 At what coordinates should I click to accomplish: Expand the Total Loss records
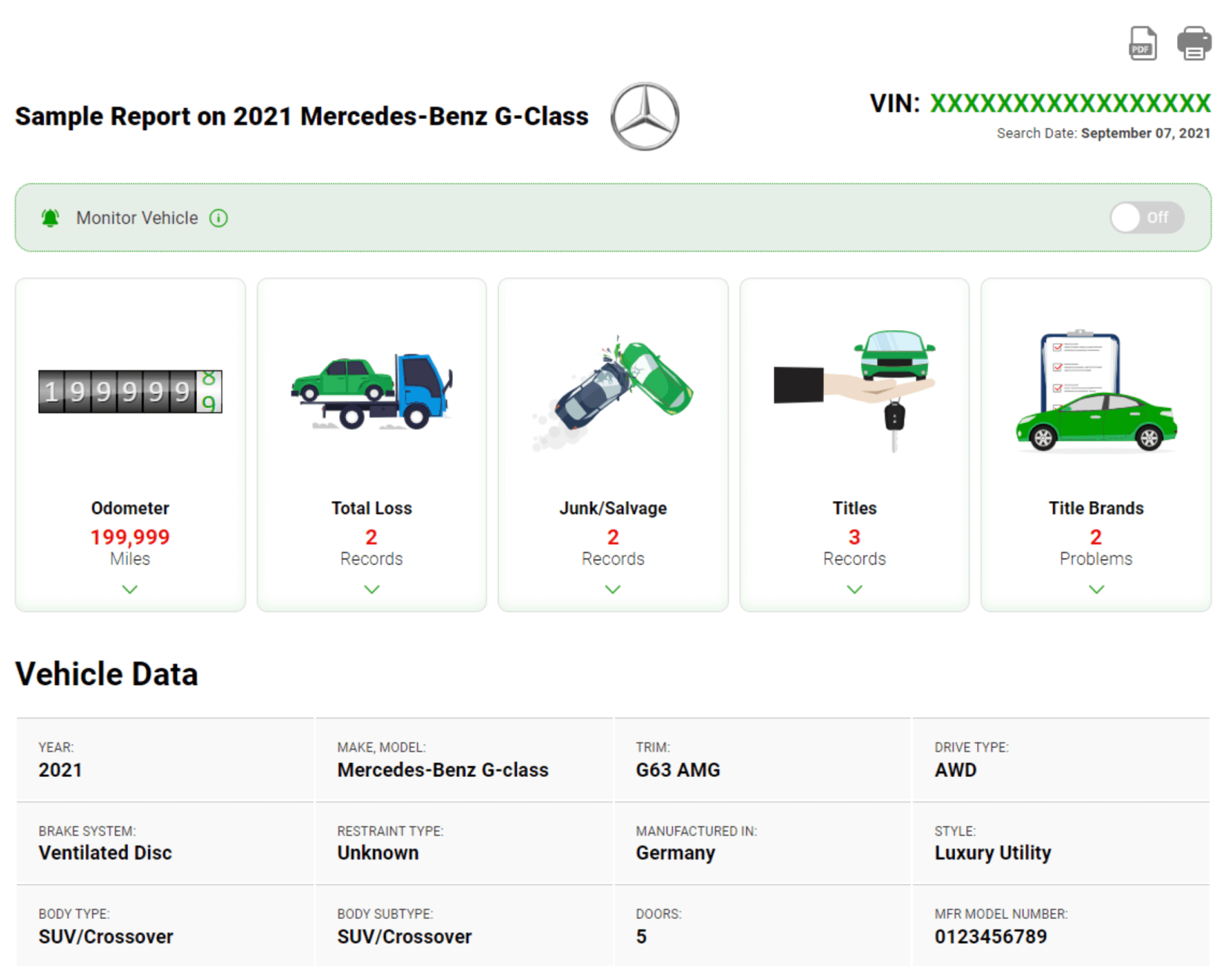371,590
